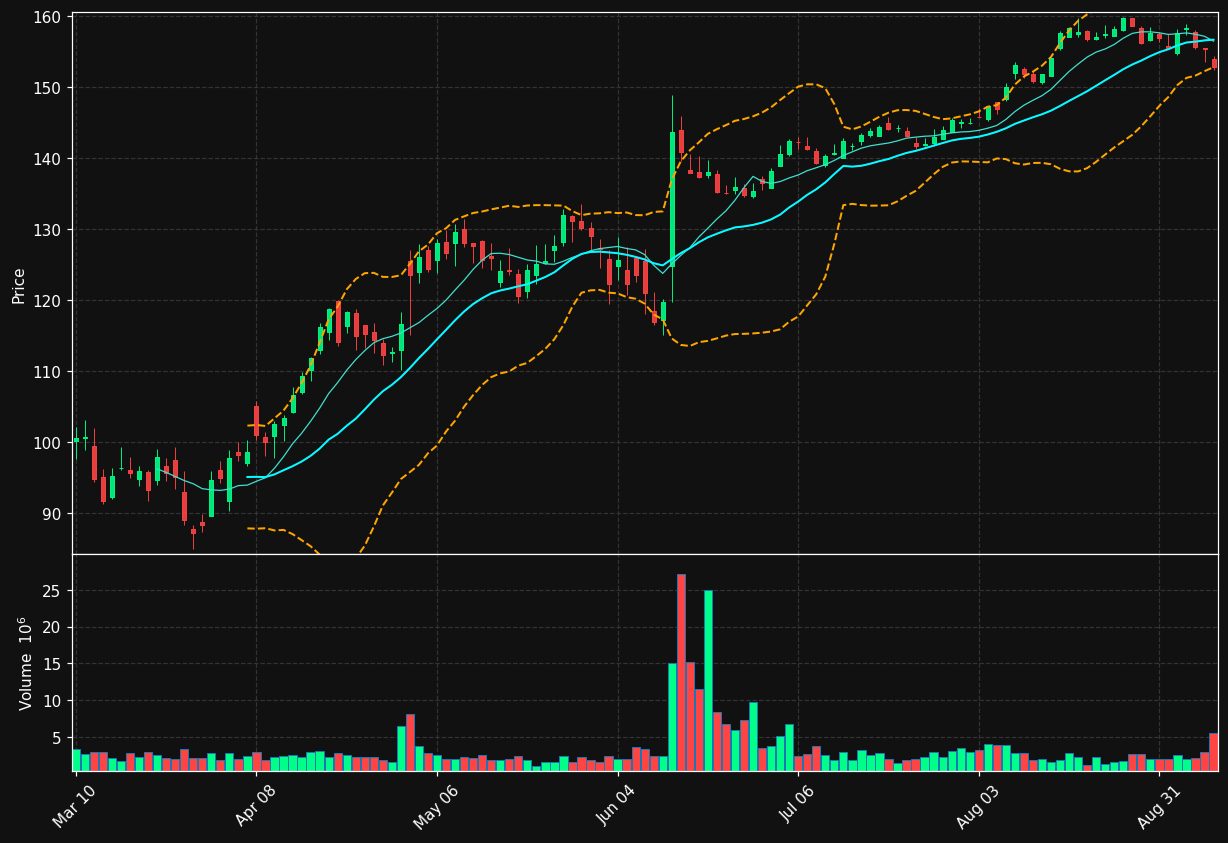The width and height of the screenshot is (1228, 843).
Task: Click the Jun 04 date label
Action: 617,806
